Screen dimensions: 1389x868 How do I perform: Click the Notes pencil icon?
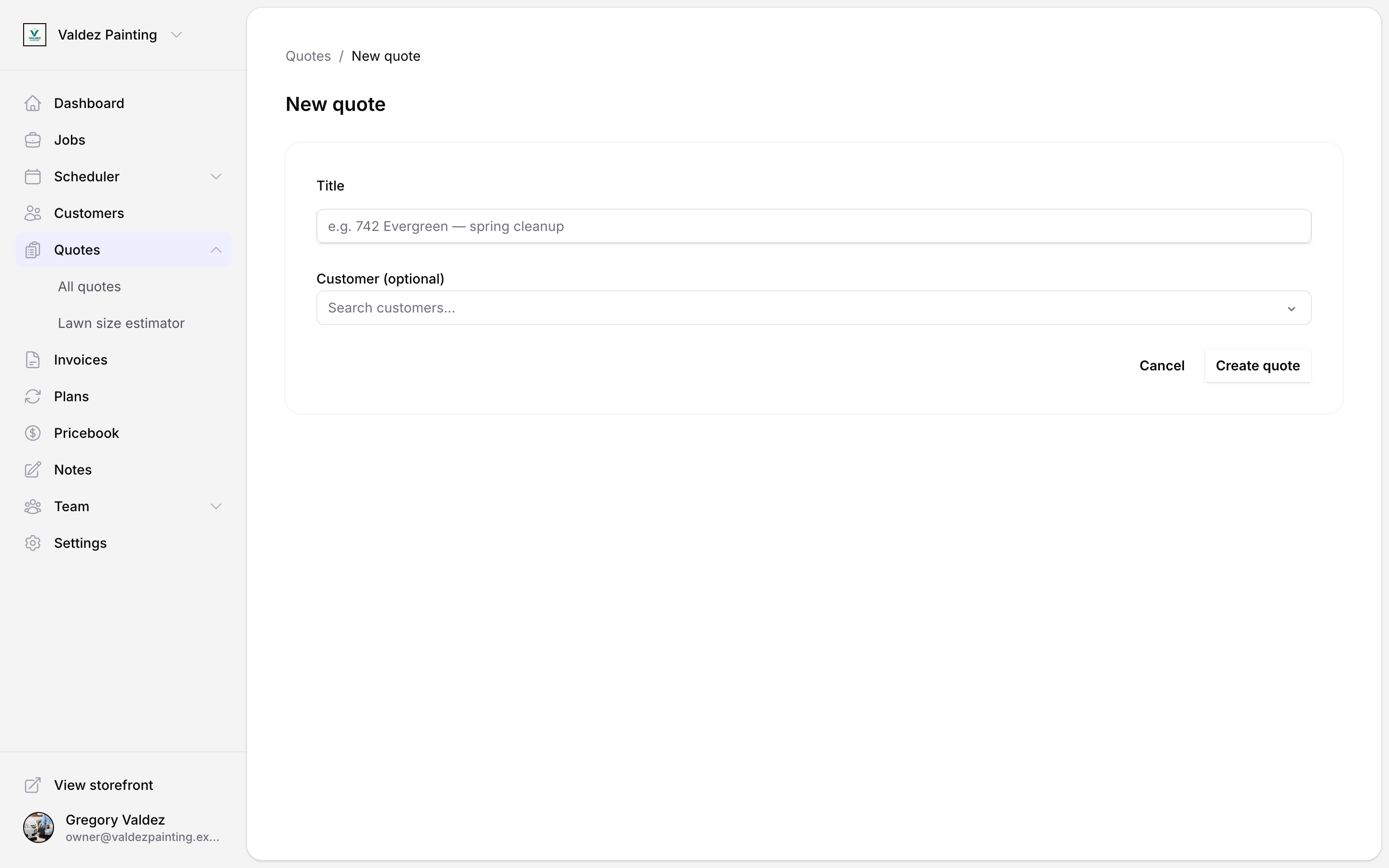(33, 470)
